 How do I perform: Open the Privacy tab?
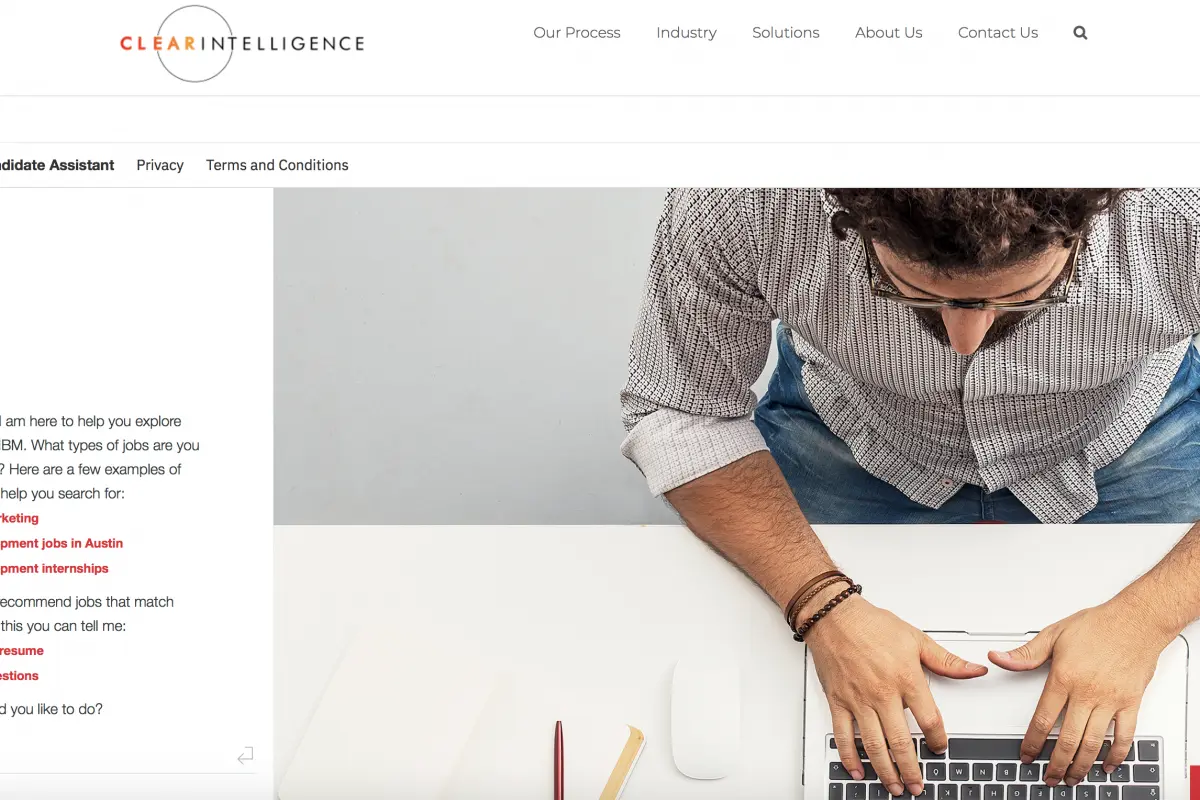click(x=160, y=165)
